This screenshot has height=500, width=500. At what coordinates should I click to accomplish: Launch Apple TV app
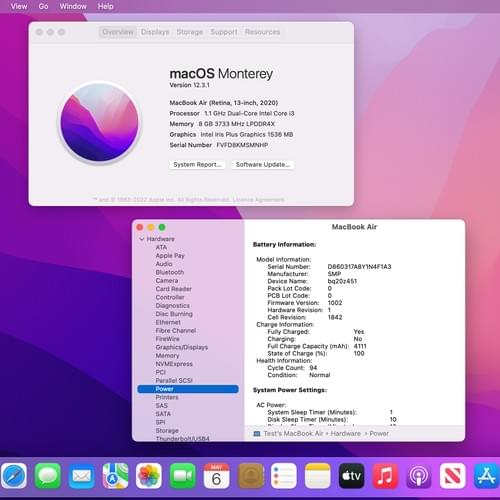click(351, 476)
